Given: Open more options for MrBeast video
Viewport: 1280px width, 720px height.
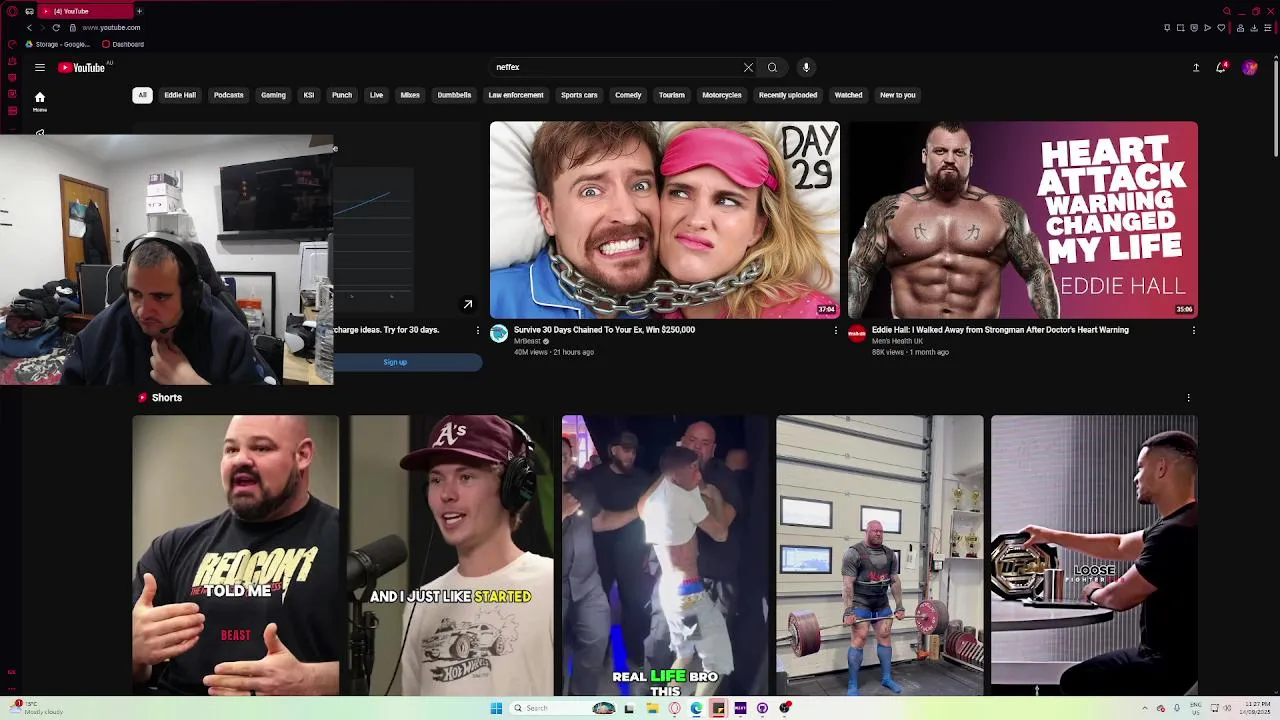Looking at the screenshot, I should point(836,330).
